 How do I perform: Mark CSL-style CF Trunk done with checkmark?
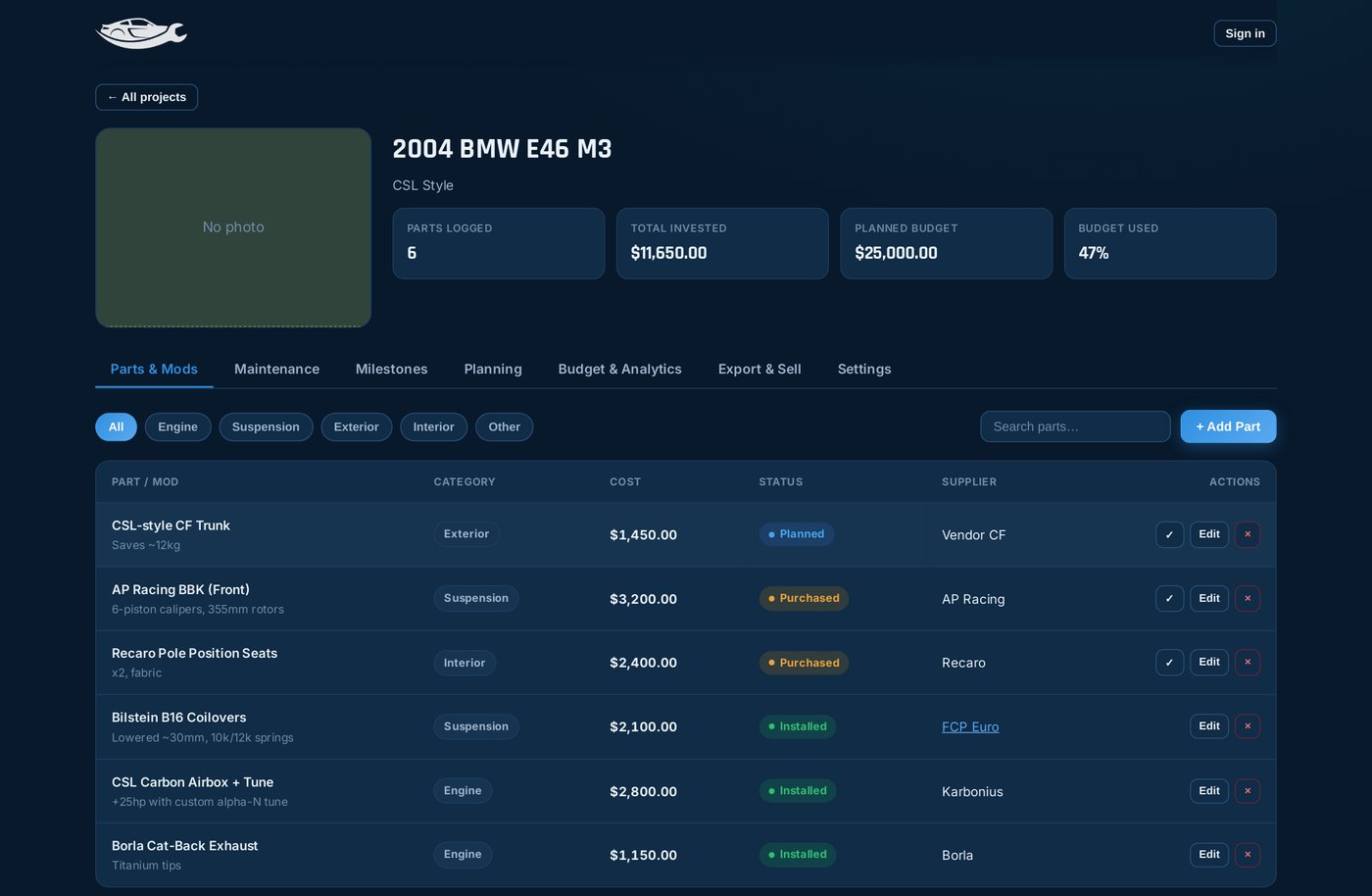[1169, 534]
